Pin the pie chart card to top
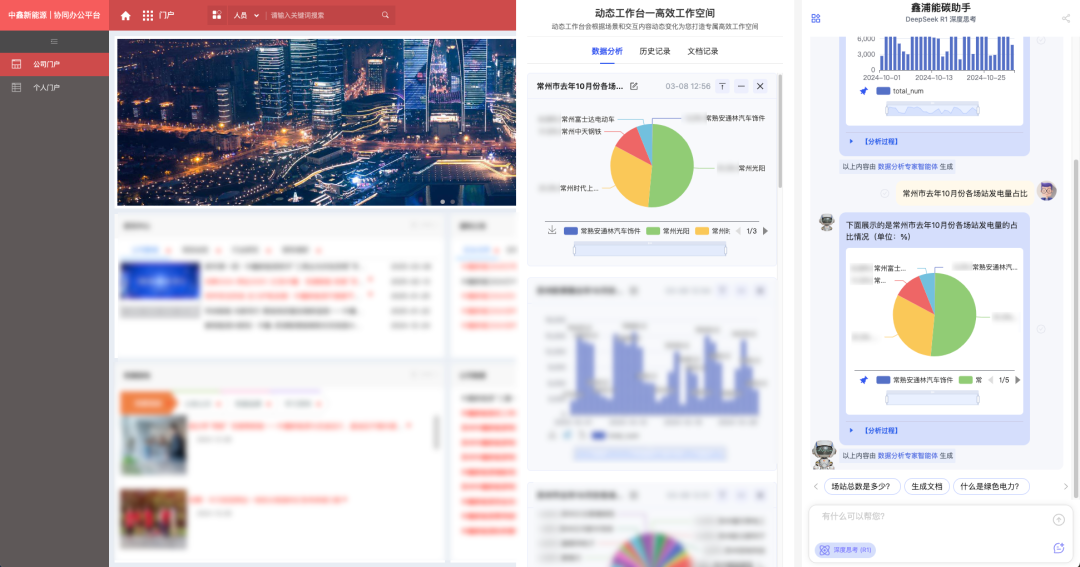This screenshot has height=567, width=1080. tap(722, 86)
